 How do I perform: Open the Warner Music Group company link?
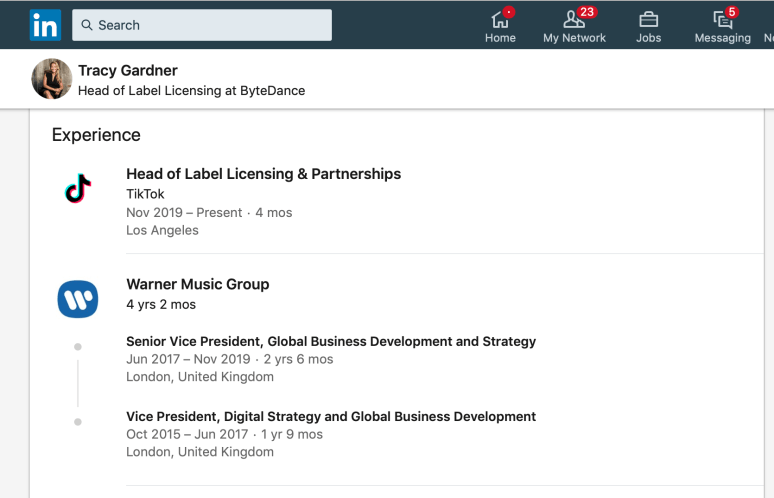click(198, 284)
